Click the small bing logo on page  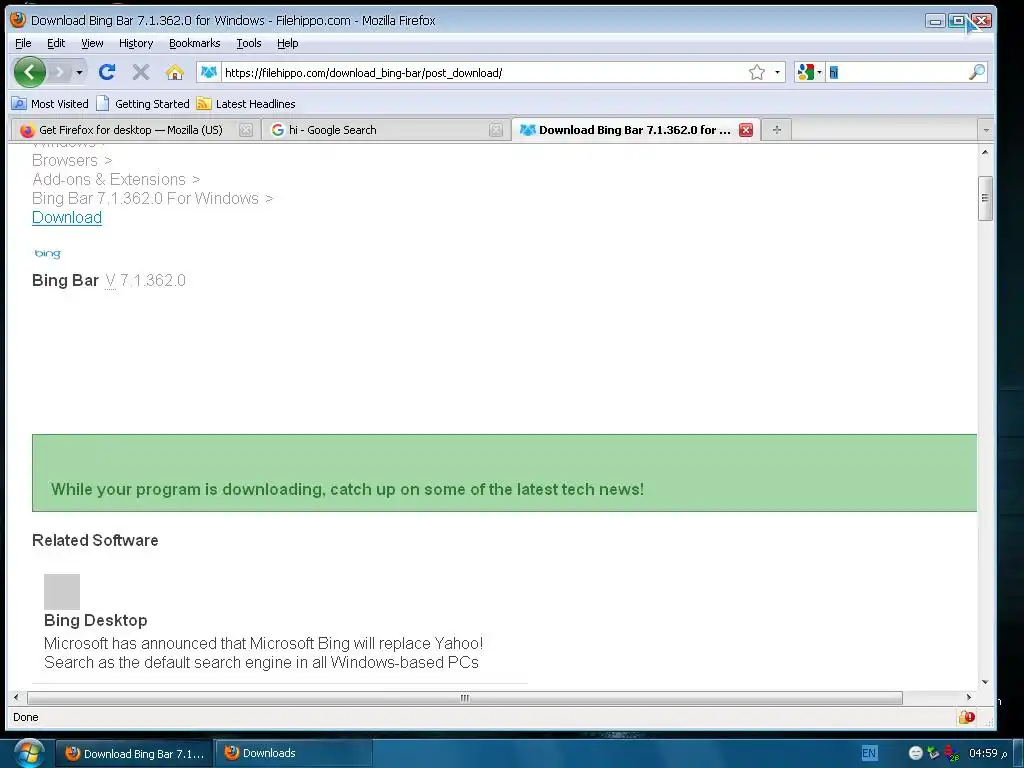(47, 253)
